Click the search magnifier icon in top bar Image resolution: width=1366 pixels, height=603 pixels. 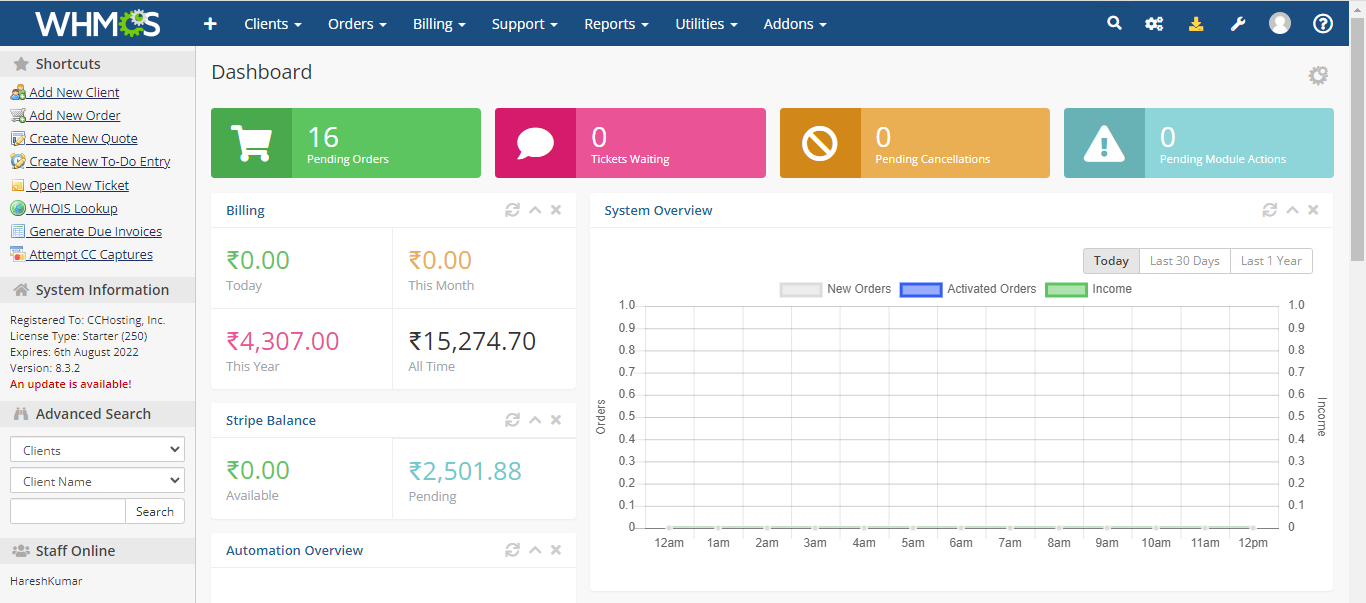coord(1114,23)
